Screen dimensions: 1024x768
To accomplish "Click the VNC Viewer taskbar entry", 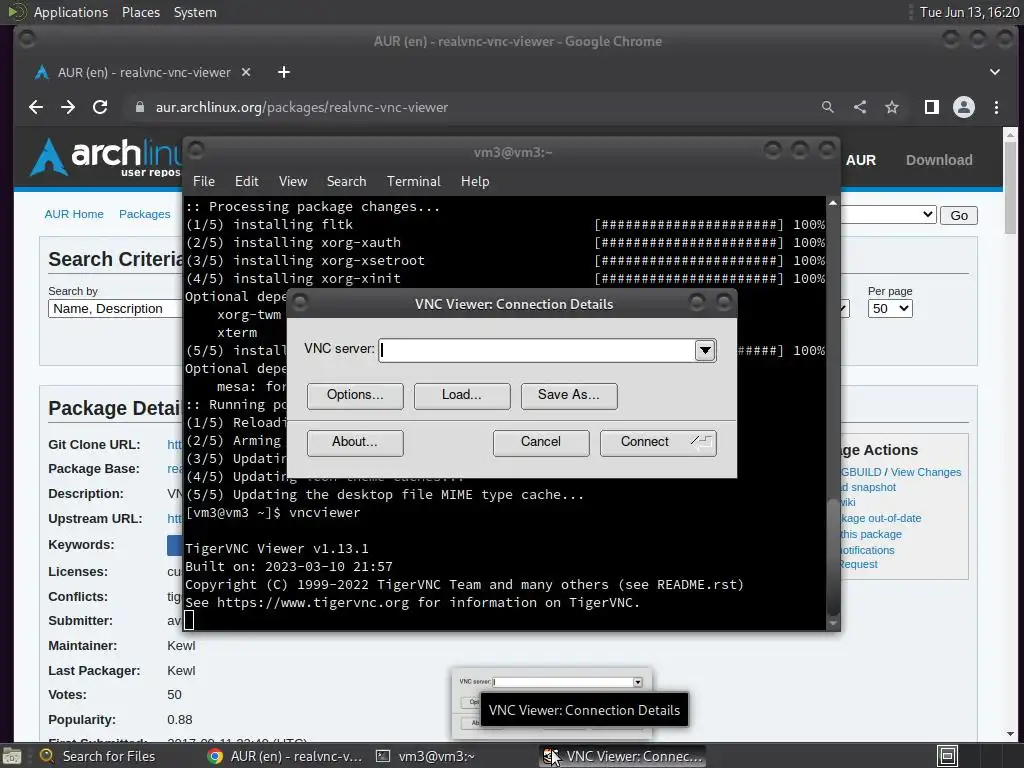I will [622, 756].
